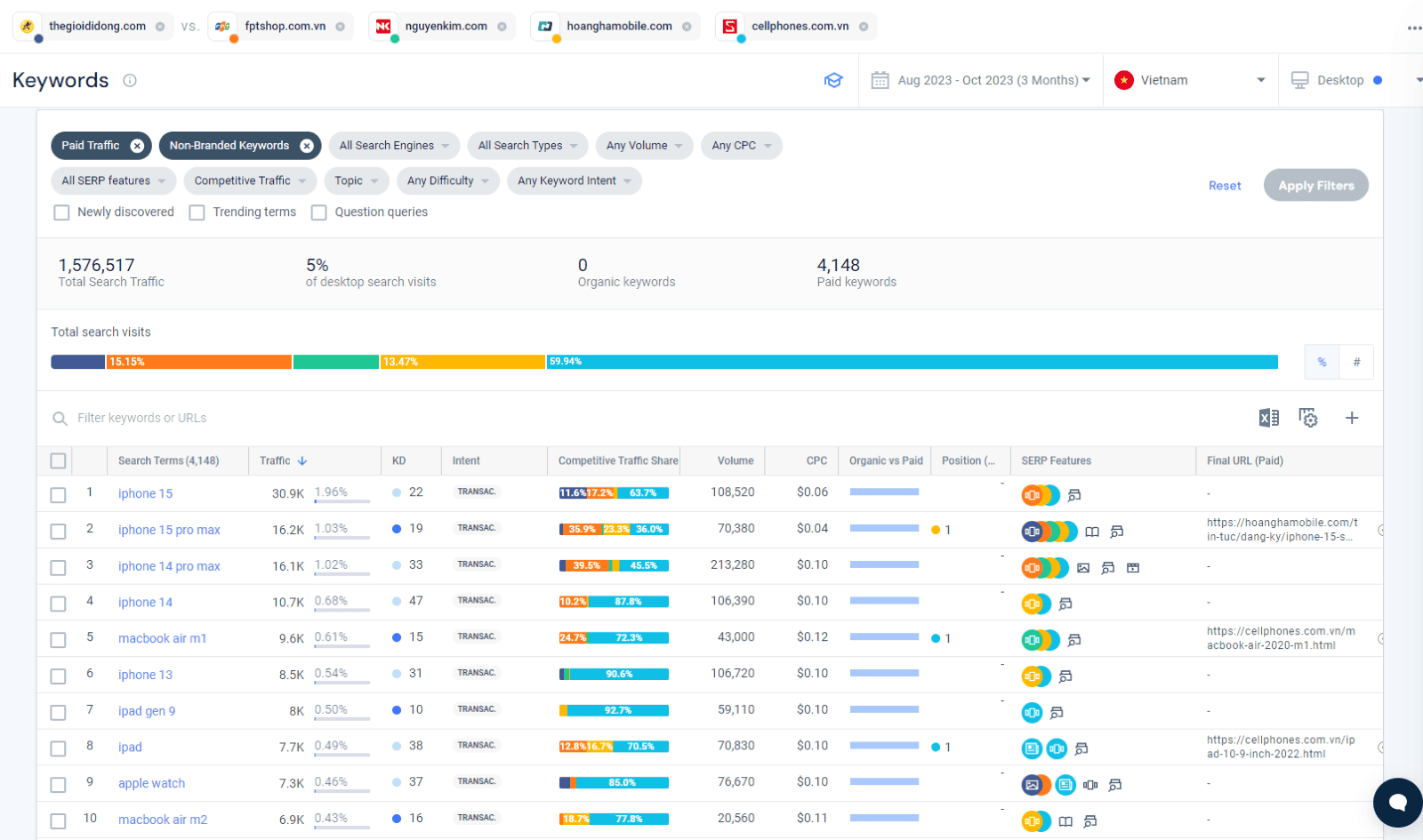Open Any Keyword Intent dropdown
Screen dimensions: 1423x840
[575, 180]
